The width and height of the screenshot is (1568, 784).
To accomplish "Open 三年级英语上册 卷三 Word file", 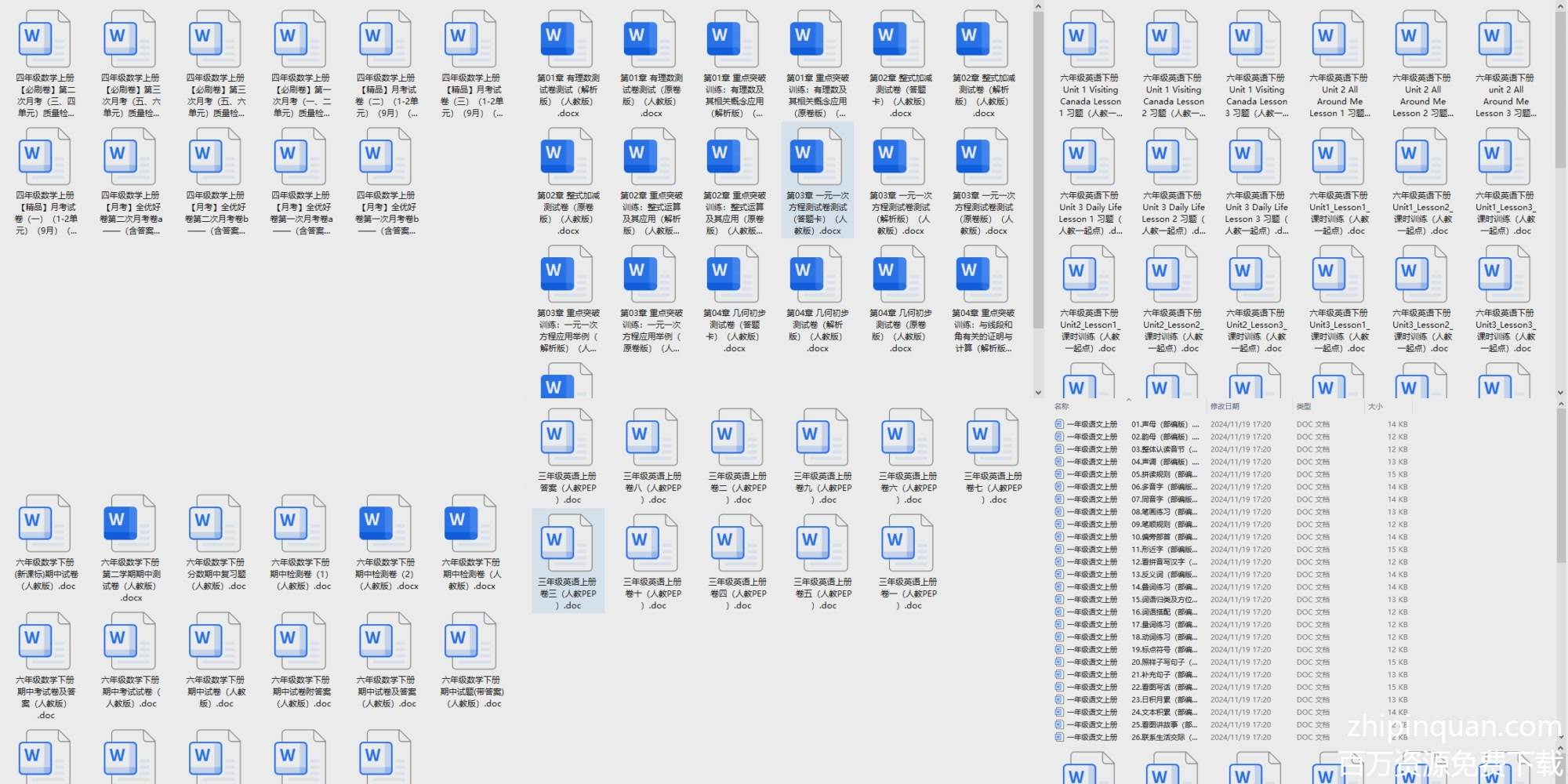I will point(568,560).
